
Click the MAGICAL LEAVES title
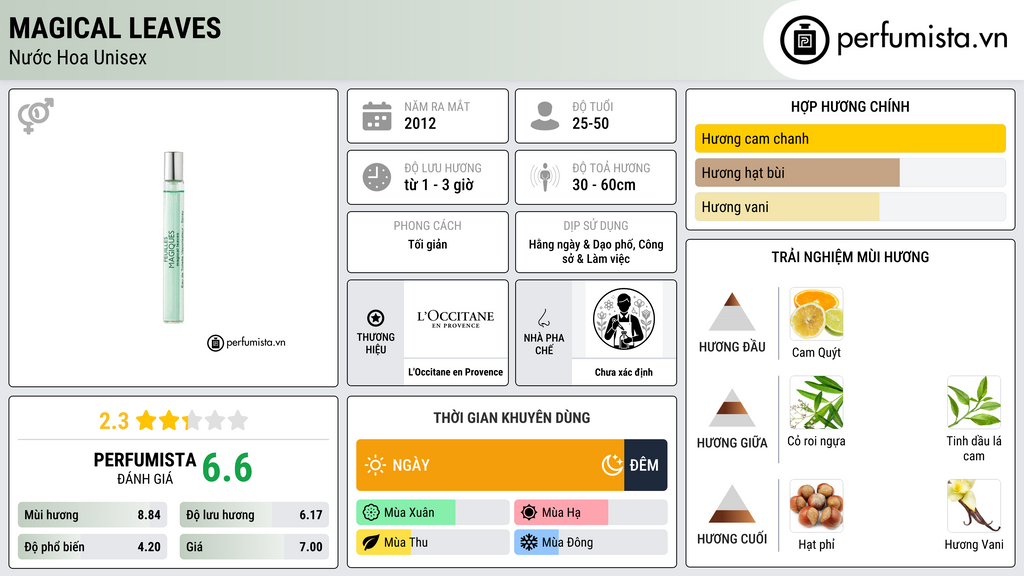coord(115,29)
